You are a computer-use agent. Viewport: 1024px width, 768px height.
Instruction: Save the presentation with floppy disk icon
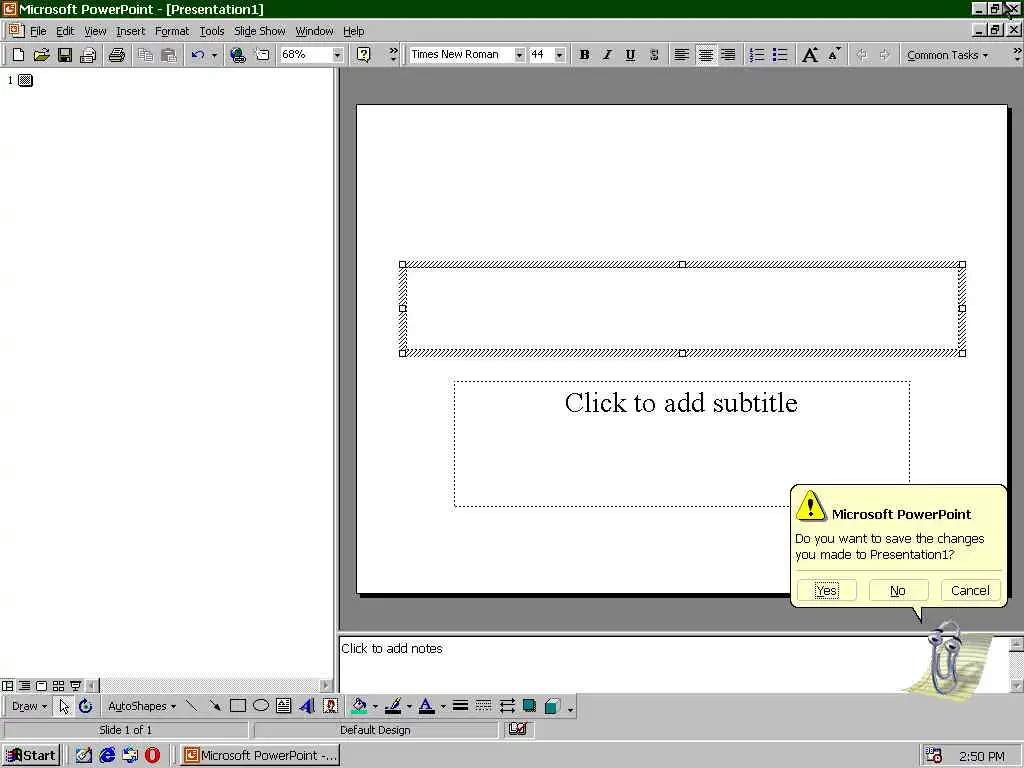coord(64,55)
